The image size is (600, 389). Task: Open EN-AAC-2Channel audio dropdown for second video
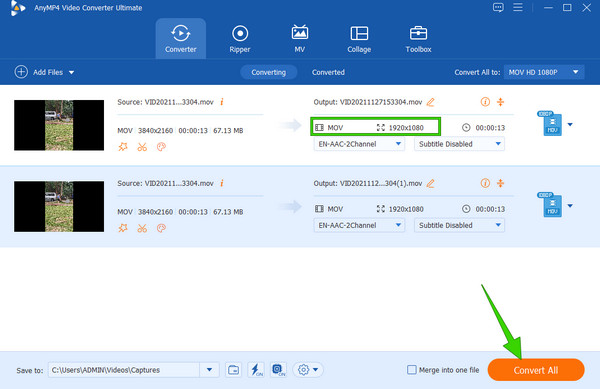[359, 225]
